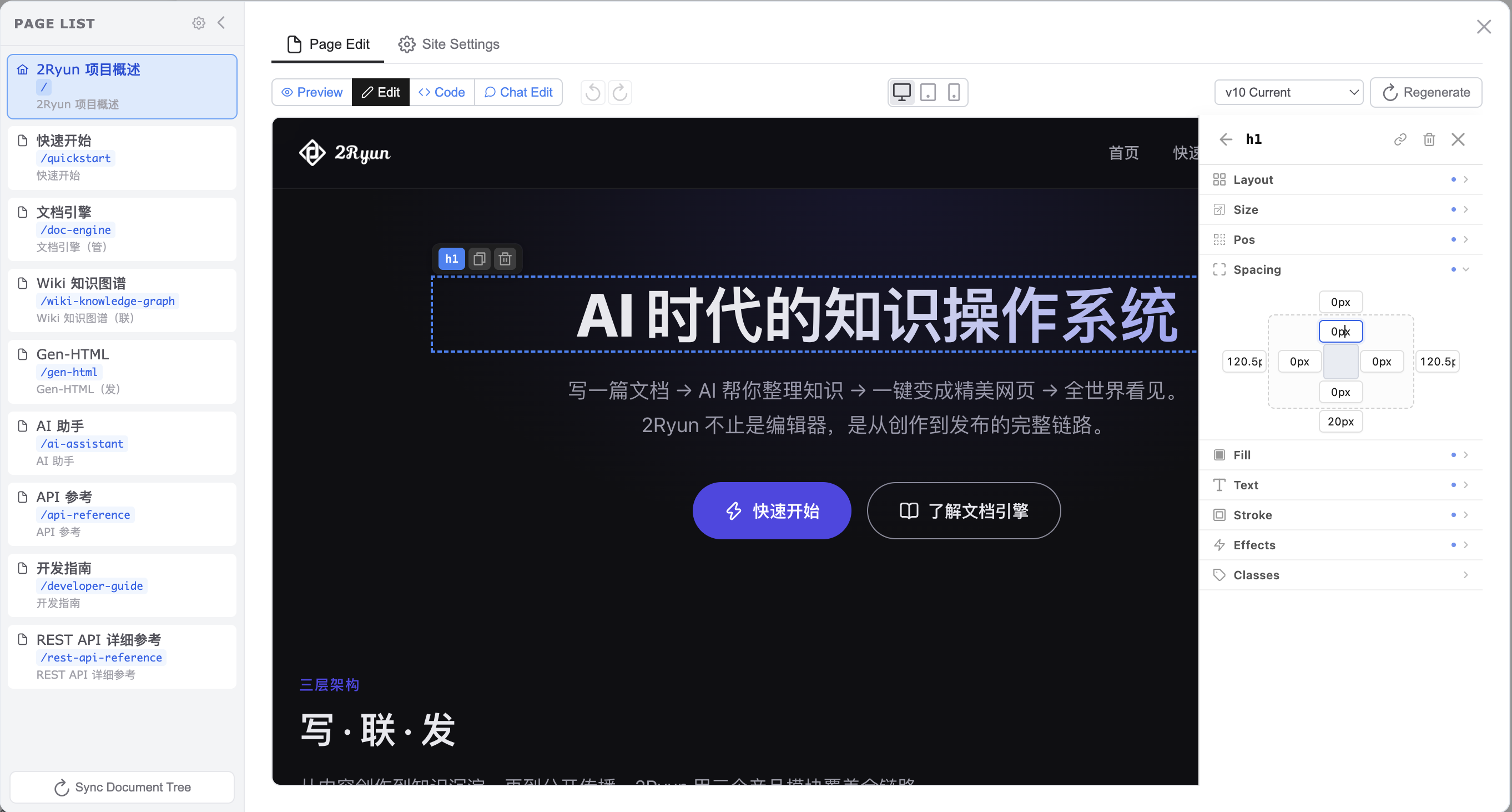The height and width of the screenshot is (812, 1512).
Task: Click 首页 nav link in site header
Action: 1123,153
